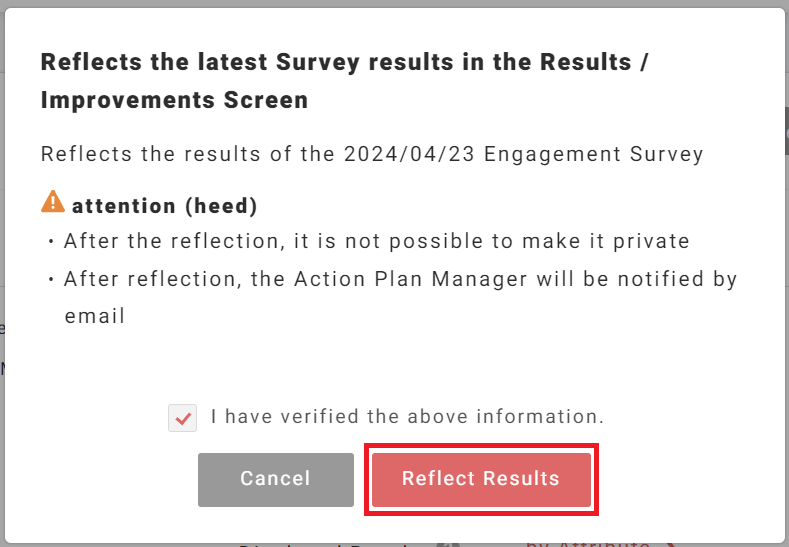This screenshot has height=547, width=789.
Task: Click the dimmed backdrop right of the dialog
Action: pyautogui.click(x=787, y=300)
